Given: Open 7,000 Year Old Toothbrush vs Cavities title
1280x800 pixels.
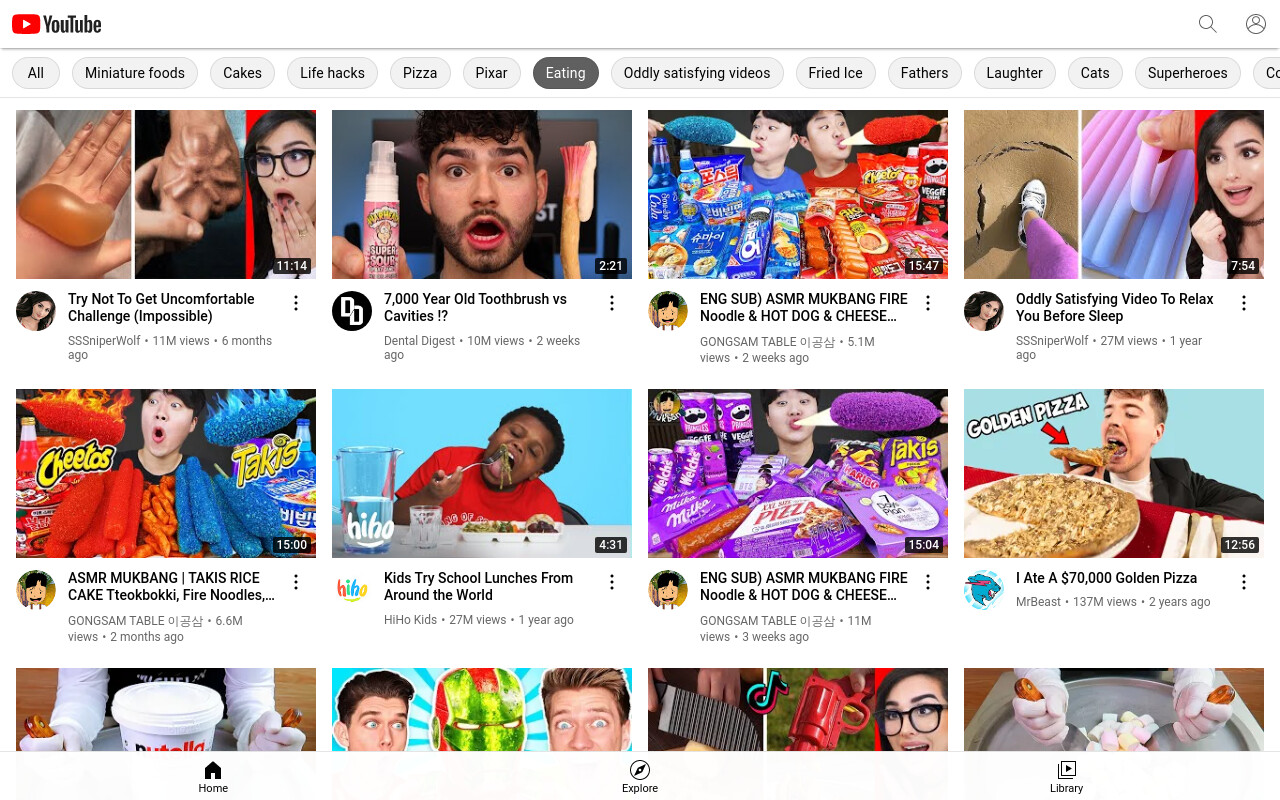Looking at the screenshot, I should click(475, 307).
